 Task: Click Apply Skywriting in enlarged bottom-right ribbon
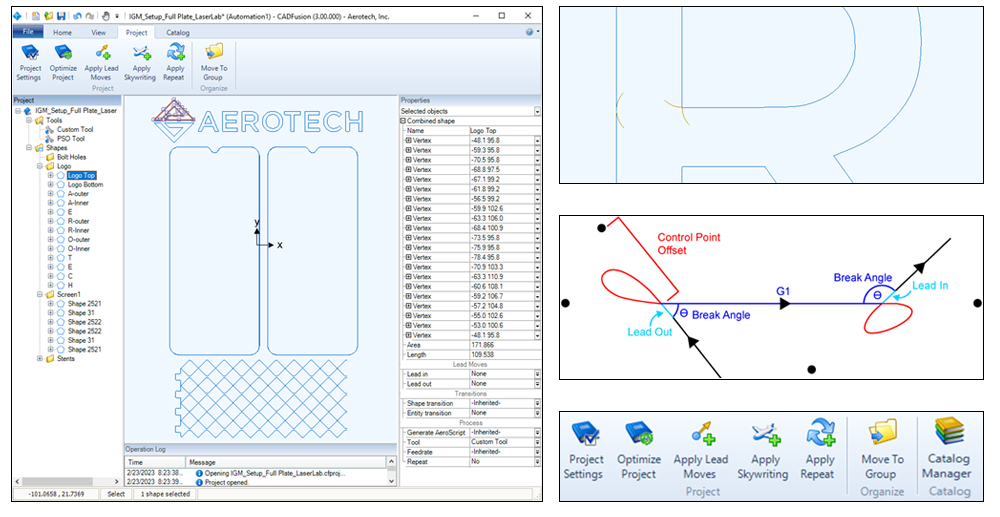(x=765, y=453)
